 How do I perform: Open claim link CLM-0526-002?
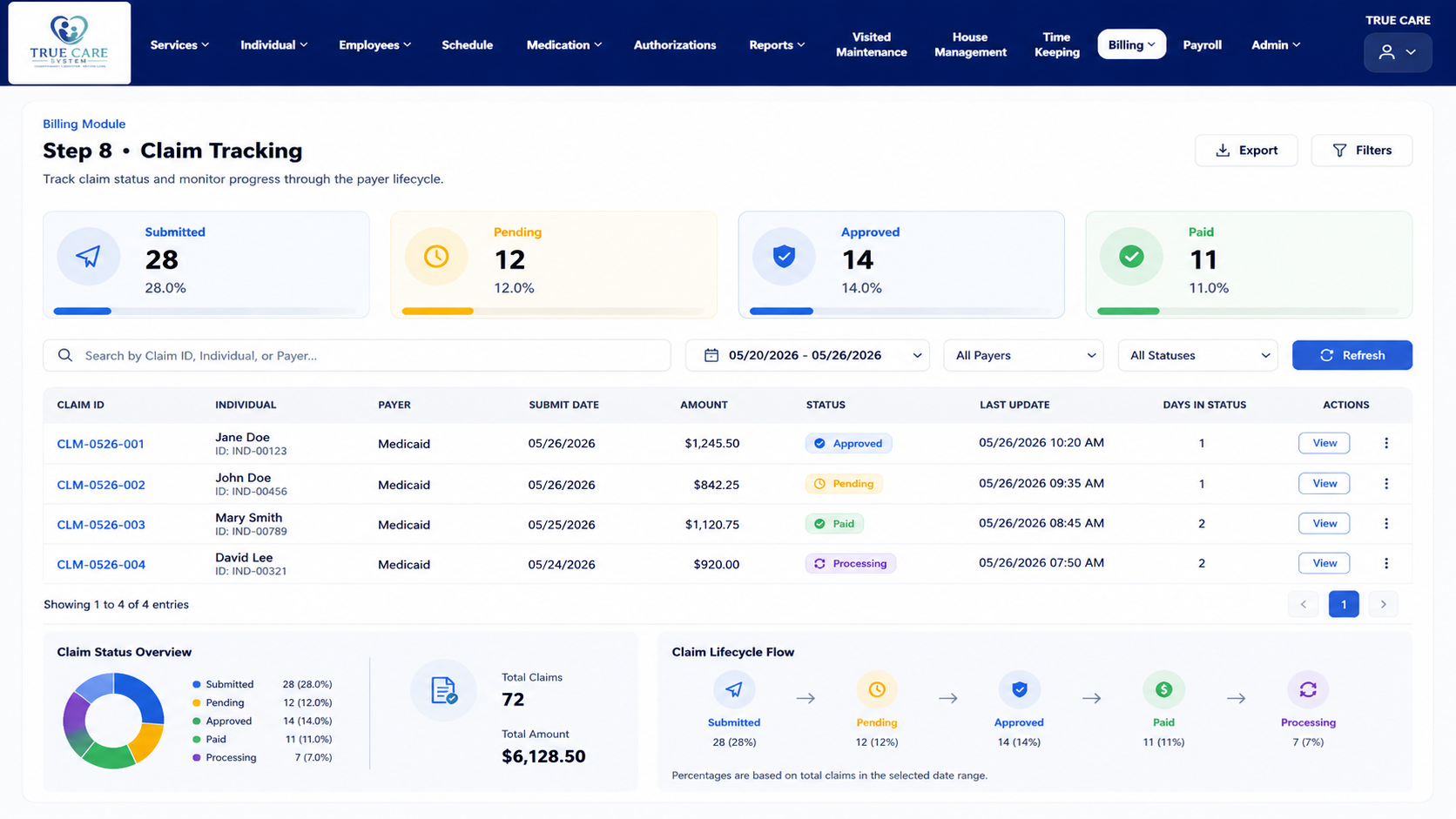101,485
